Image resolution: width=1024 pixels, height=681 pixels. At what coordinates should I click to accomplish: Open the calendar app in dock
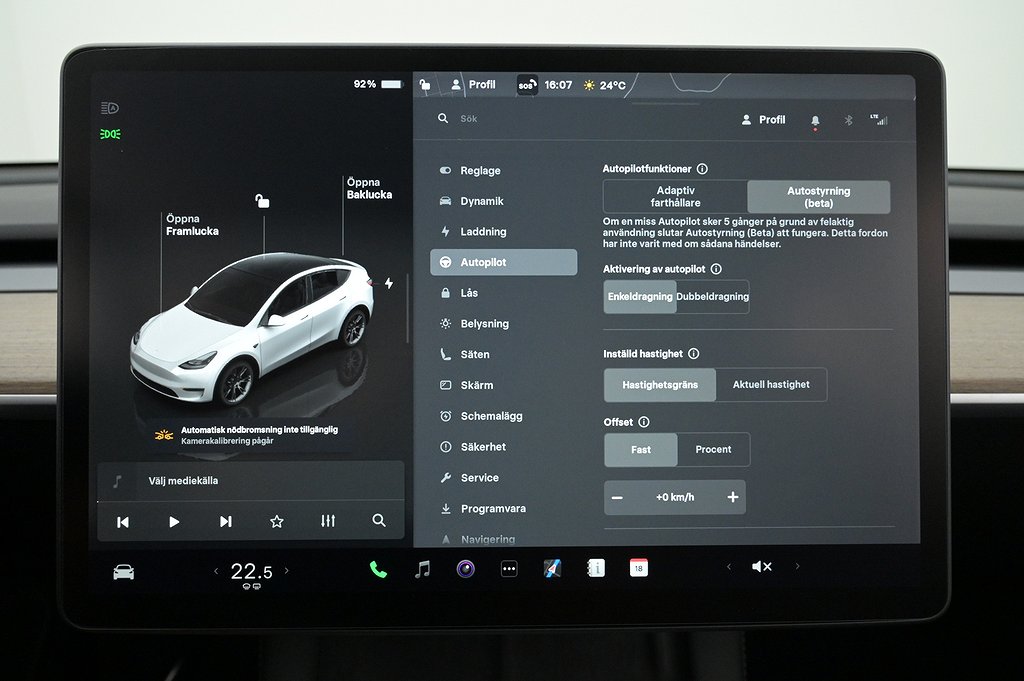pyautogui.click(x=638, y=568)
